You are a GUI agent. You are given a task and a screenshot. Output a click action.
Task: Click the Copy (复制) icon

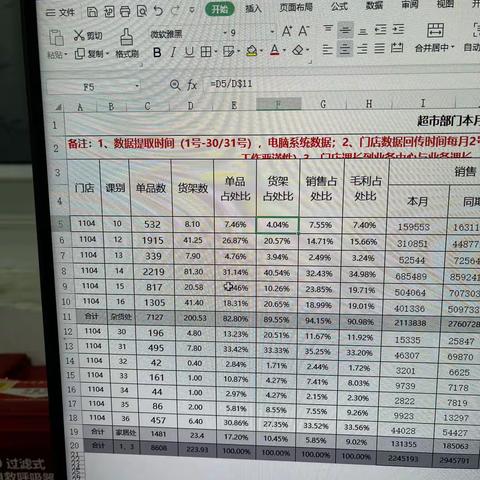(x=79, y=53)
